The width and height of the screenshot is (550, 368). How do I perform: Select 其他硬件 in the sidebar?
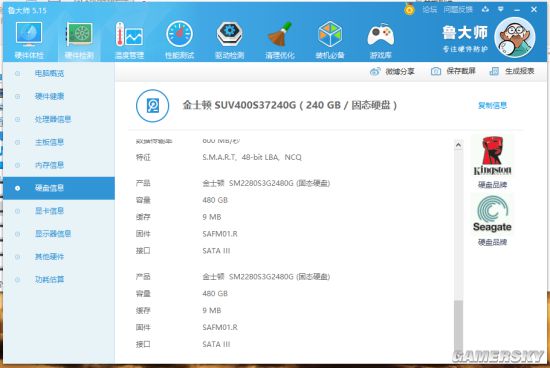click(59, 256)
